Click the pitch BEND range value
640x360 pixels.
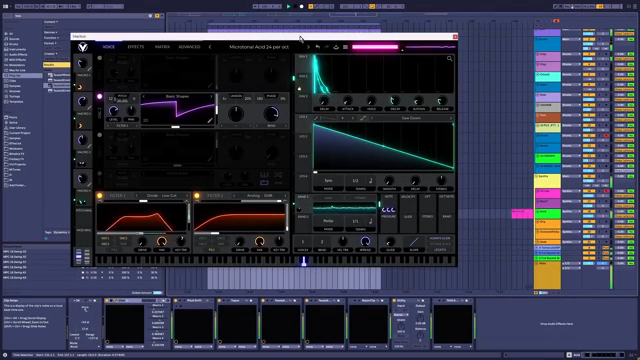tap(322, 242)
